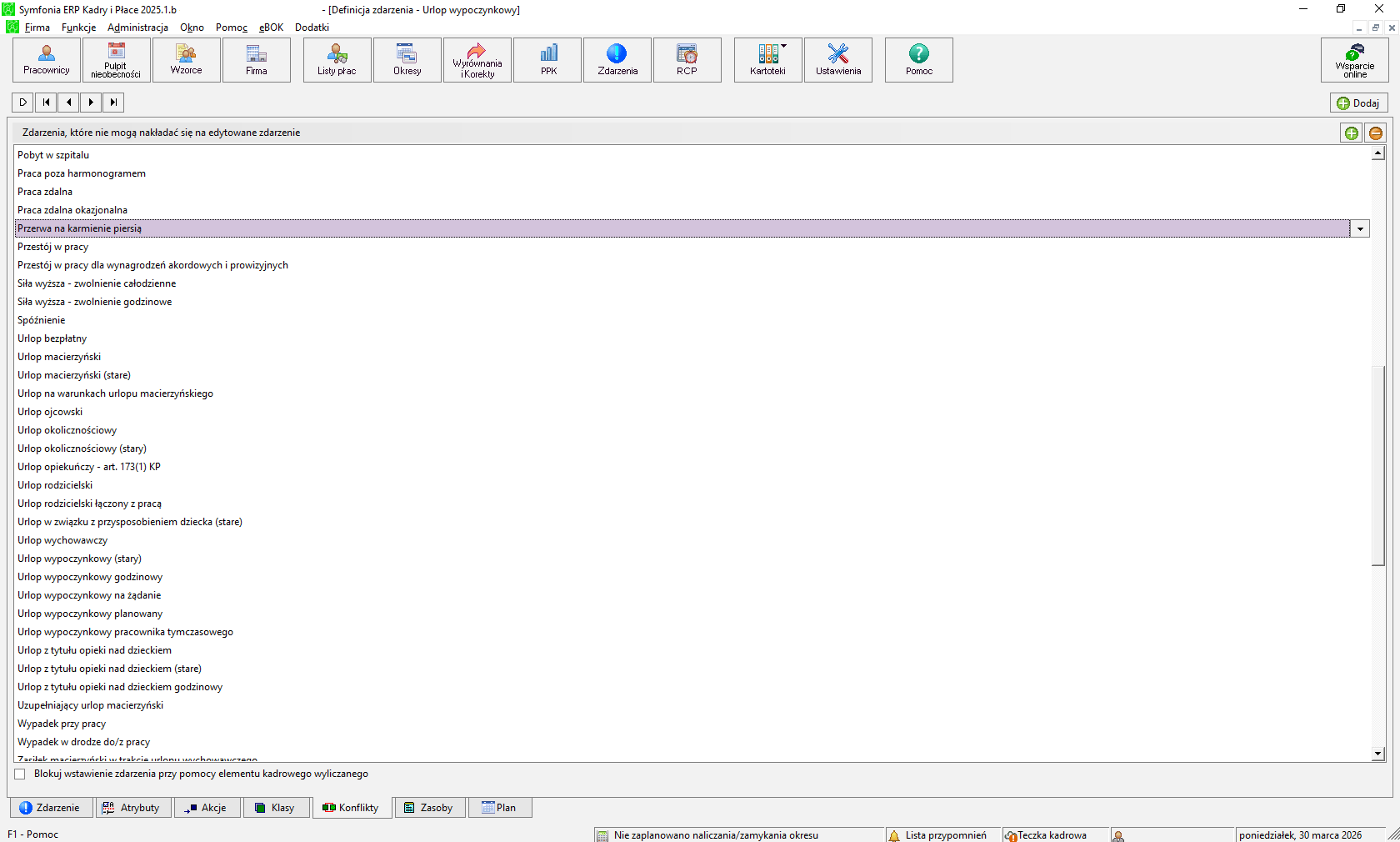Expand dropdown on Przerwa na karmienie piersią row
The image size is (1400, 842).
1360,229
